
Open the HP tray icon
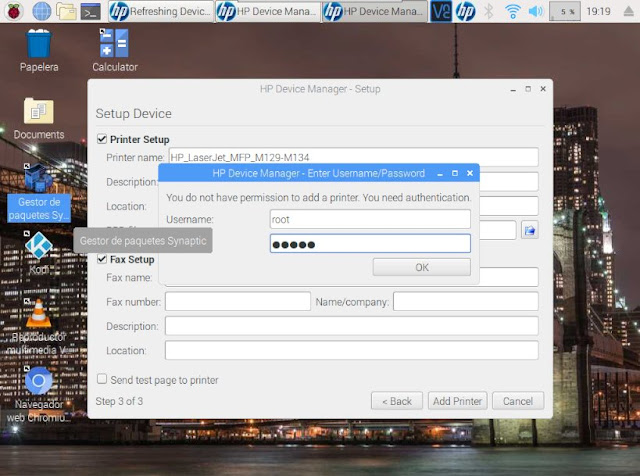pos(465,11)
